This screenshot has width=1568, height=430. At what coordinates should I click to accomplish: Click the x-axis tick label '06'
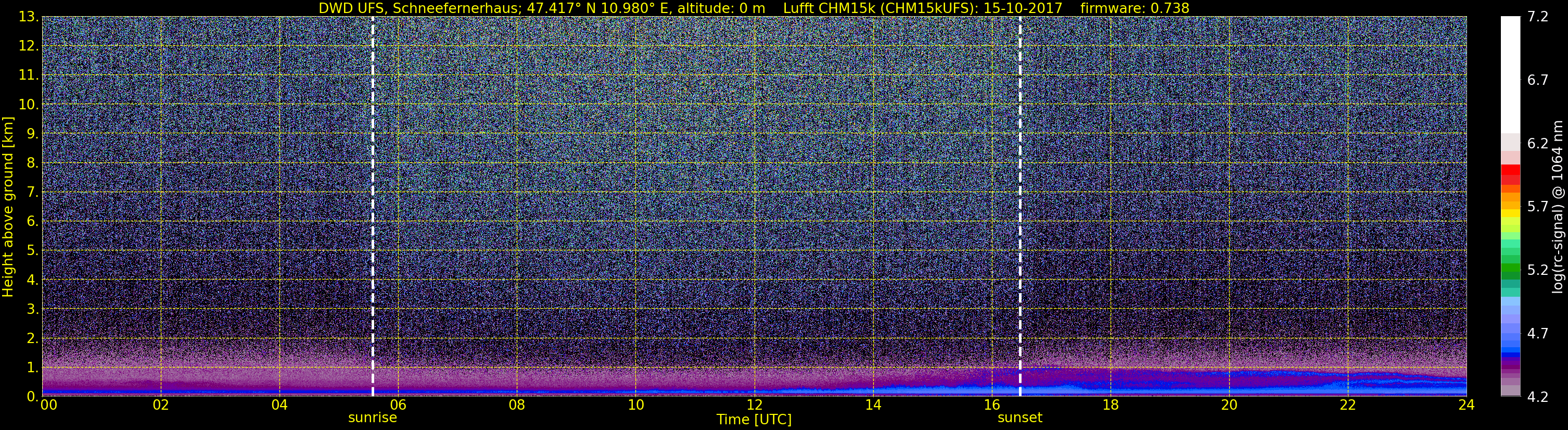[x=398, y=405]
